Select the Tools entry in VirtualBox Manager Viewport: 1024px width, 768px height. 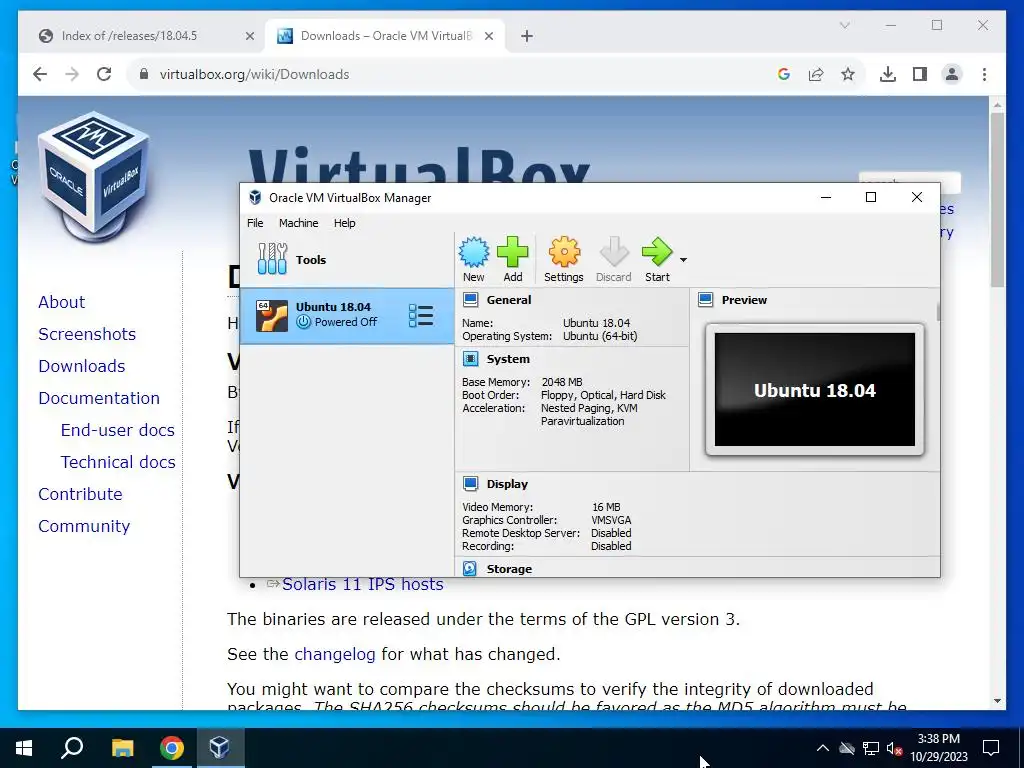[347, 260]
